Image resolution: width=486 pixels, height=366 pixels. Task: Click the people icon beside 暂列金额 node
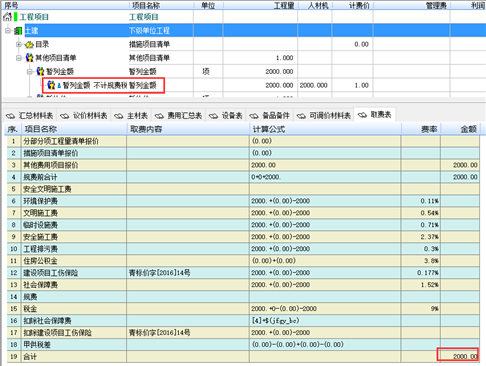pos(40,71)
